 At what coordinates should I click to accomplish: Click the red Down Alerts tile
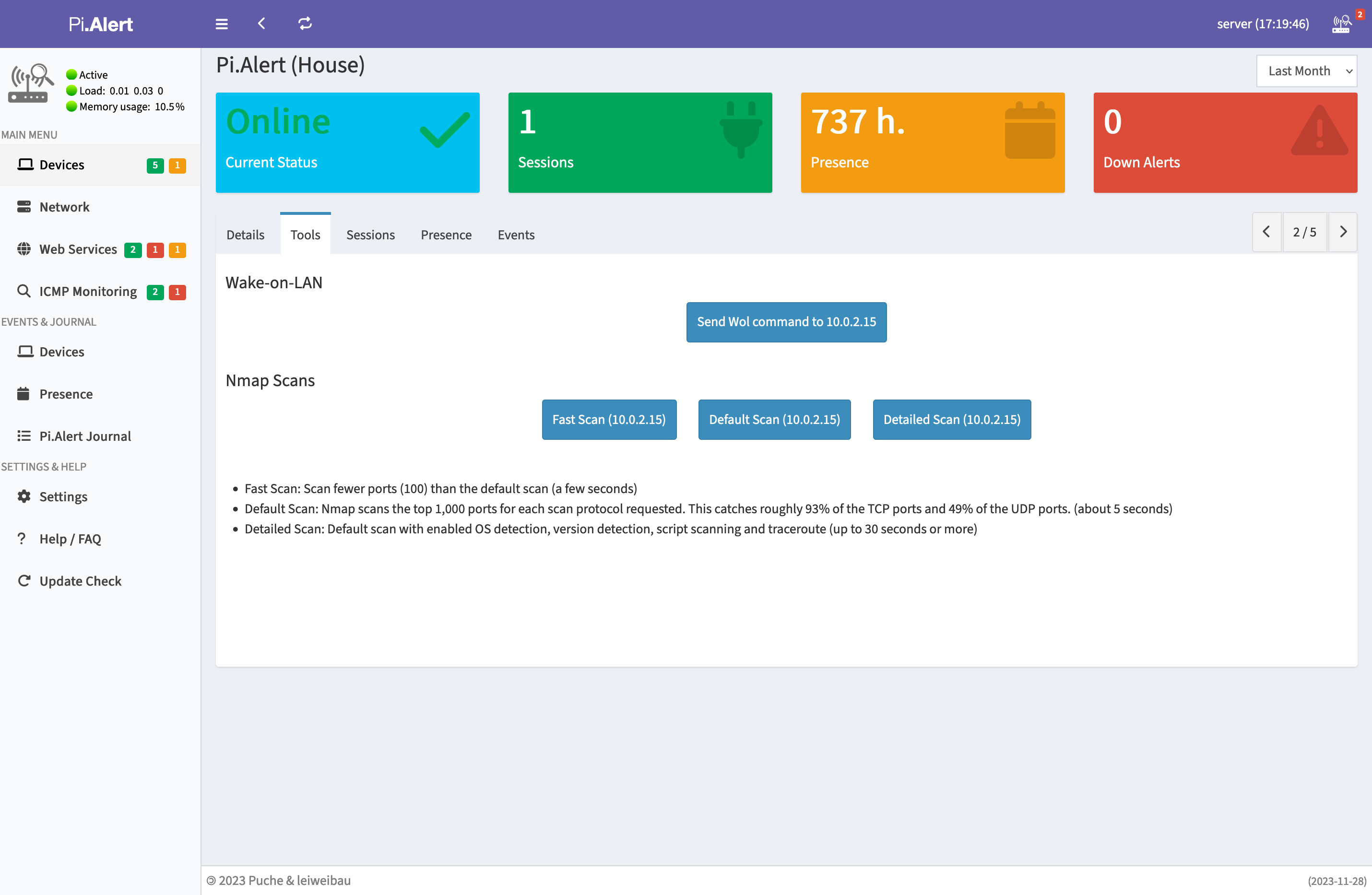click(1225, 142)
